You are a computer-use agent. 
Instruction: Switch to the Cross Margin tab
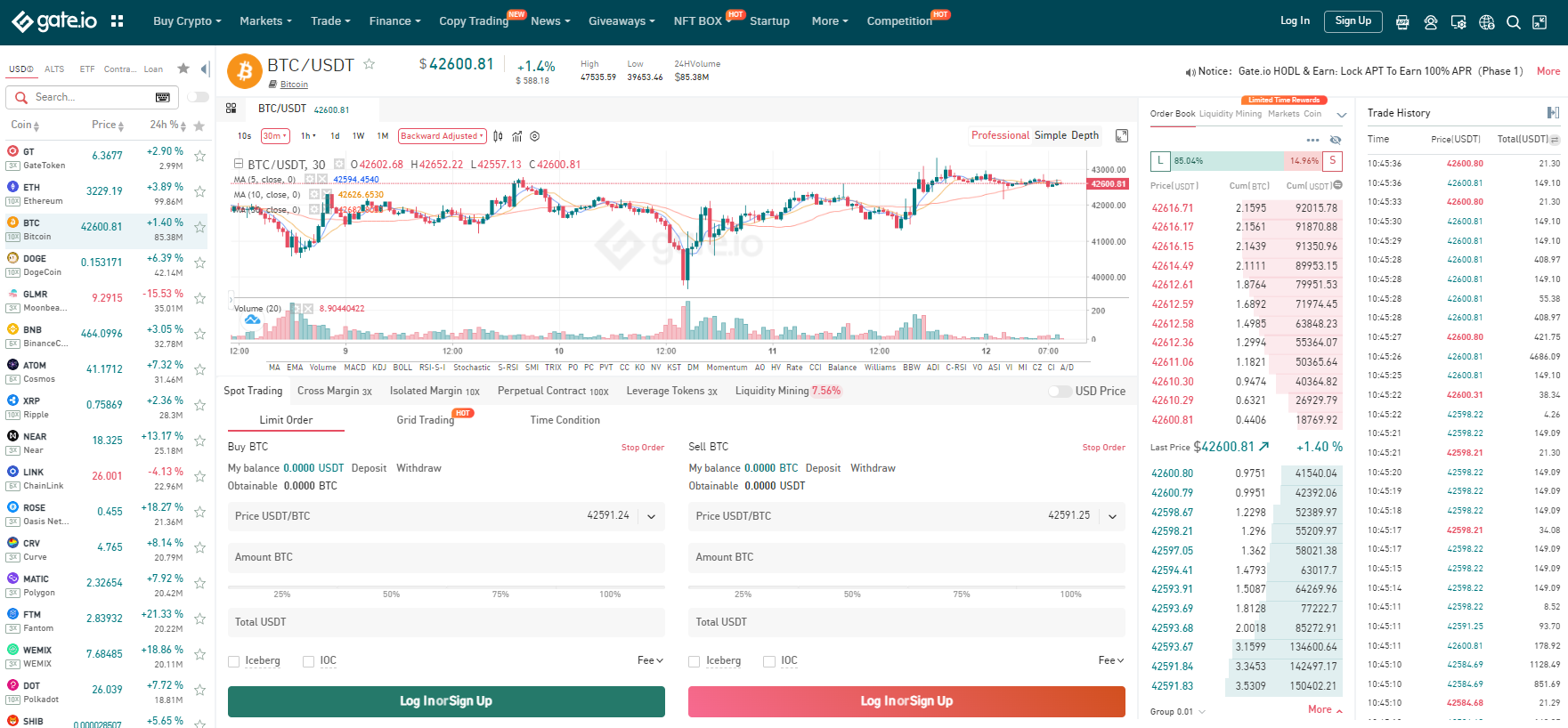335,391
